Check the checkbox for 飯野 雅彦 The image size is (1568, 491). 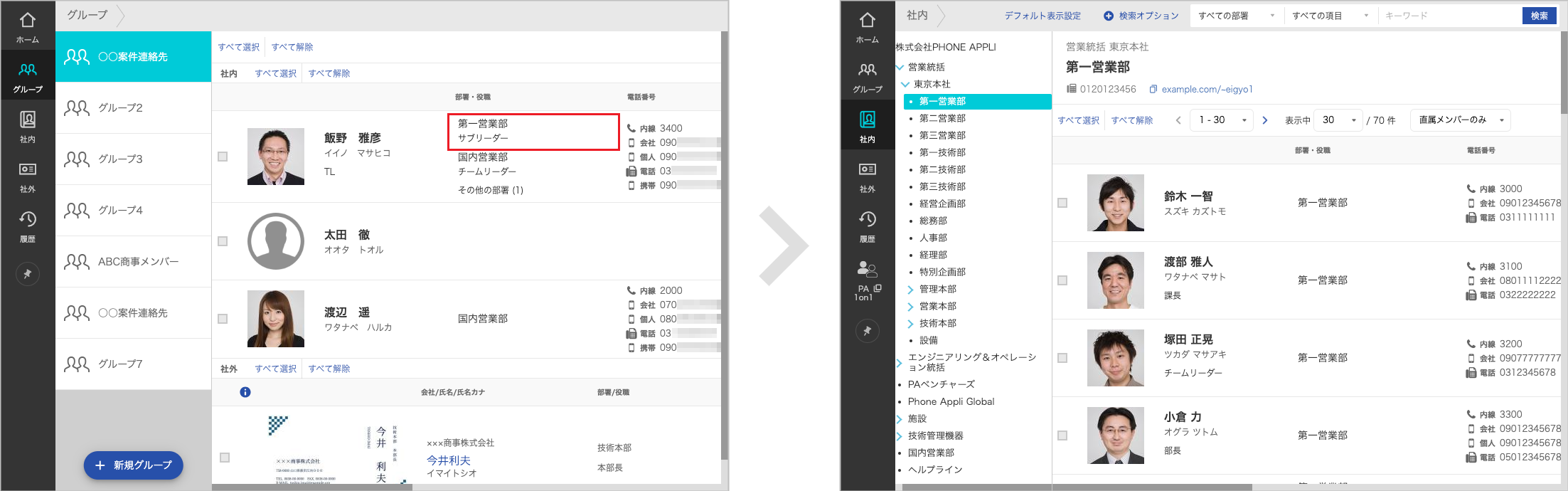click(x=223, y=157)
